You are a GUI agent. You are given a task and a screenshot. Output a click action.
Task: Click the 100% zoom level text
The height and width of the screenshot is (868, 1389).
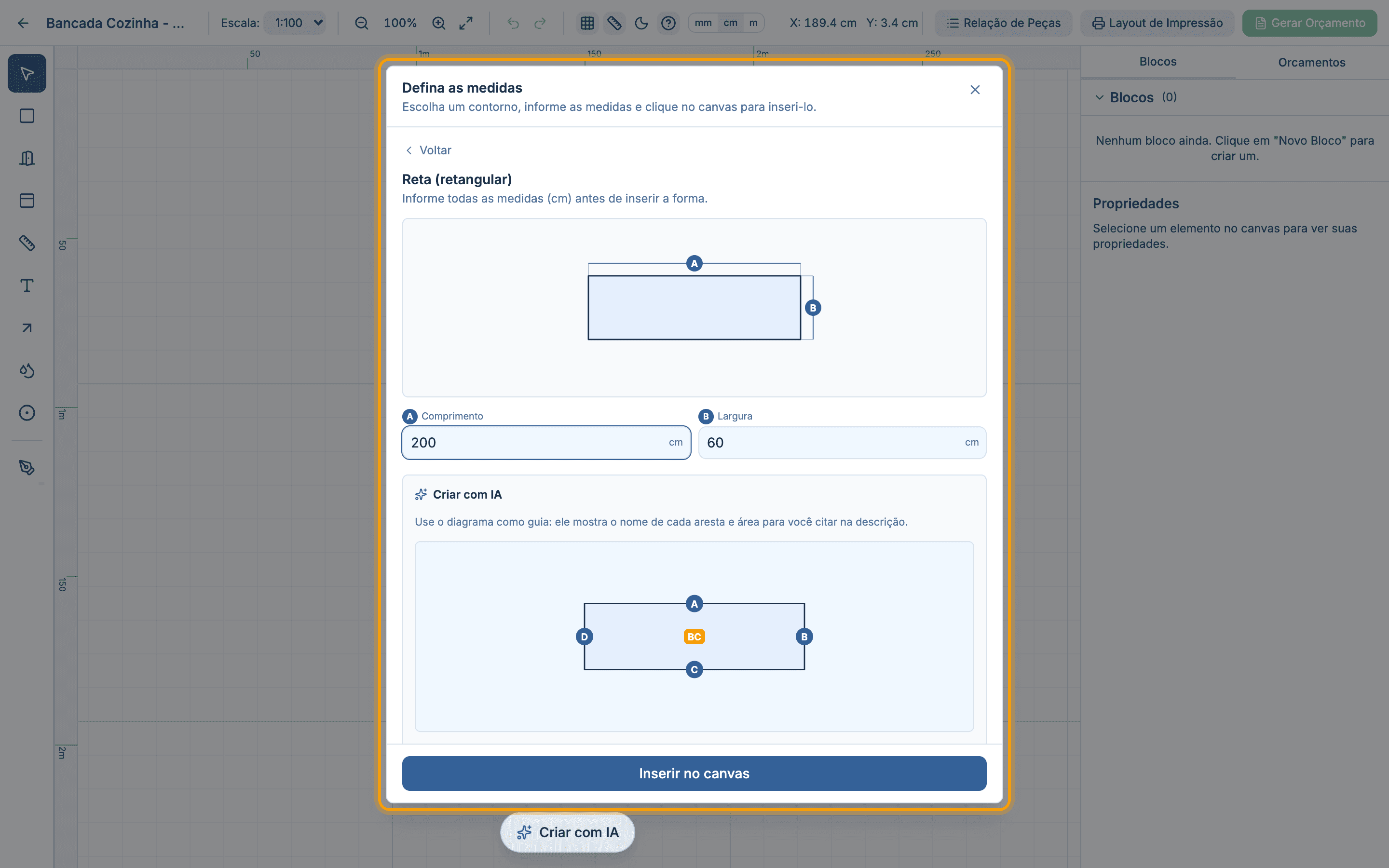tap(400, 23)
